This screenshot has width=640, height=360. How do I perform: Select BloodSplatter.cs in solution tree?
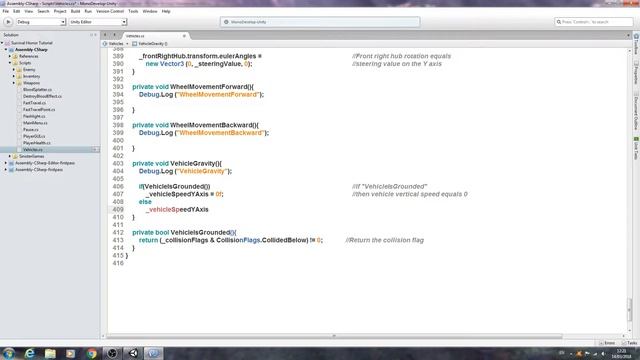pyautogui.click(x=37, y=89)
